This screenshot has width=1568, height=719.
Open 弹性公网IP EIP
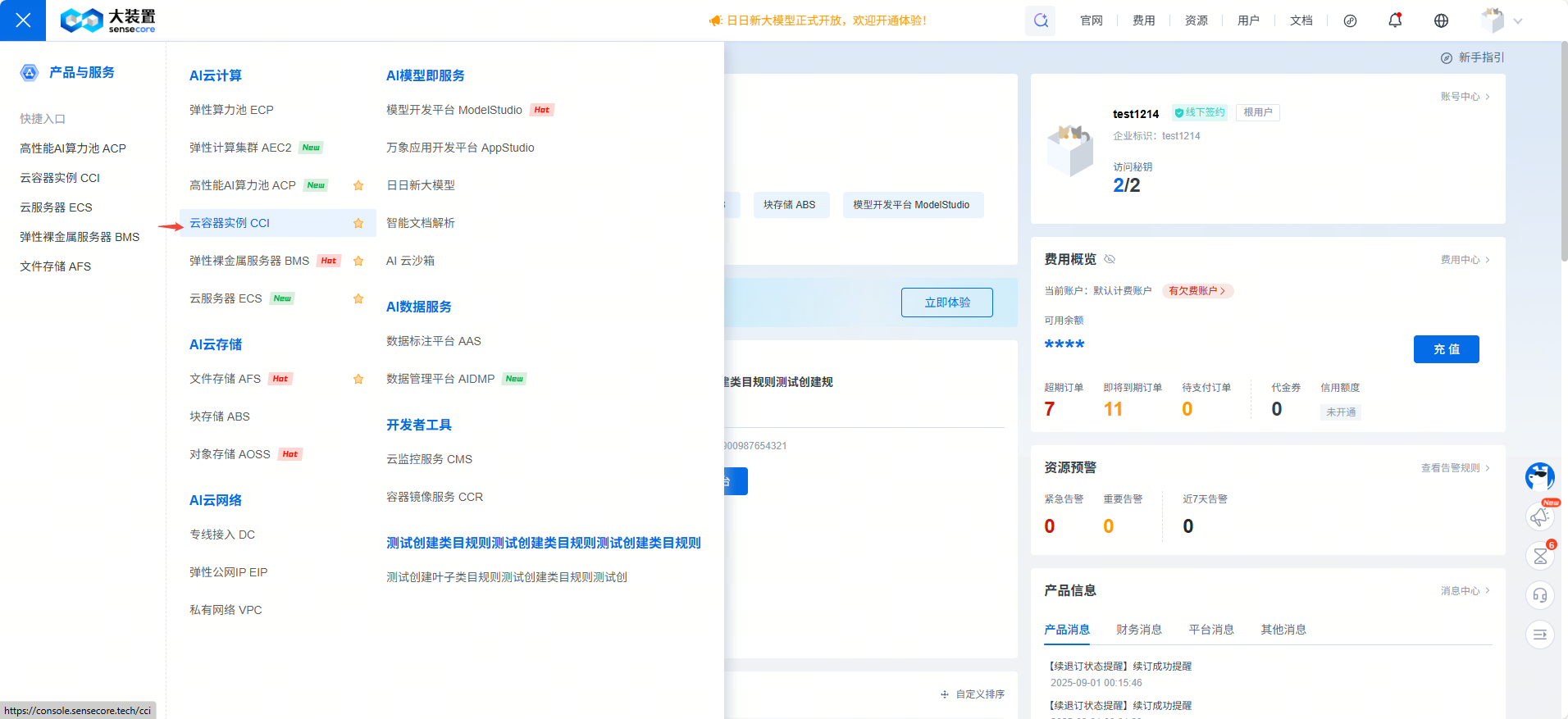(x=228, y=572)
